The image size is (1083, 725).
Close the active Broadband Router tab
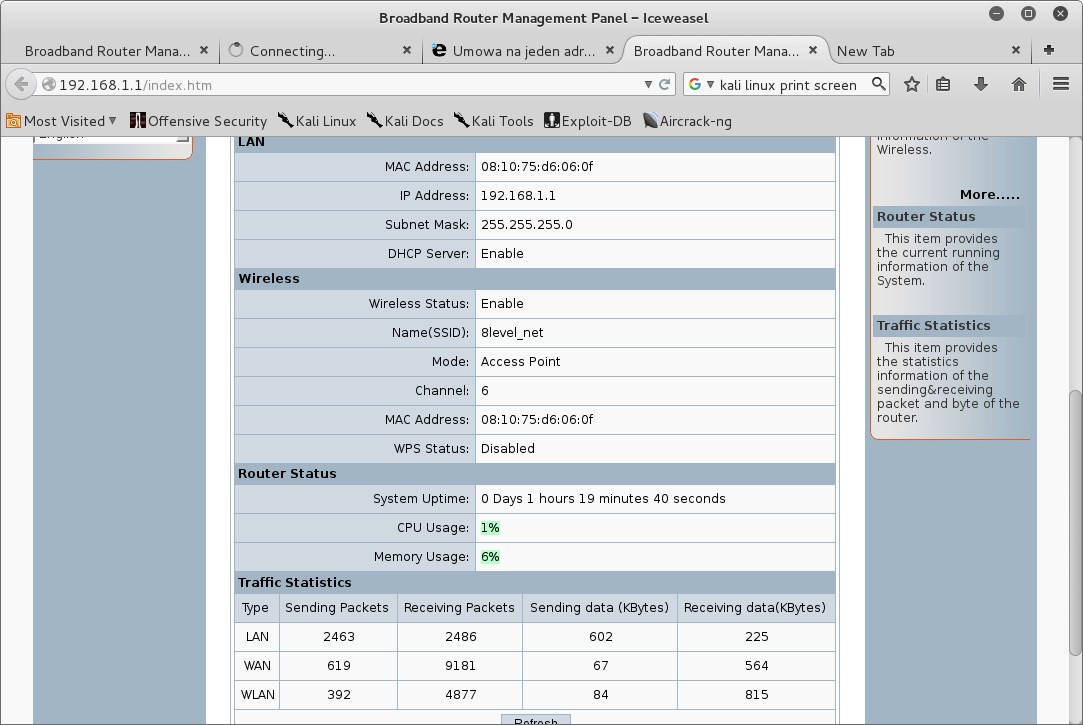[x=813, y=50]
